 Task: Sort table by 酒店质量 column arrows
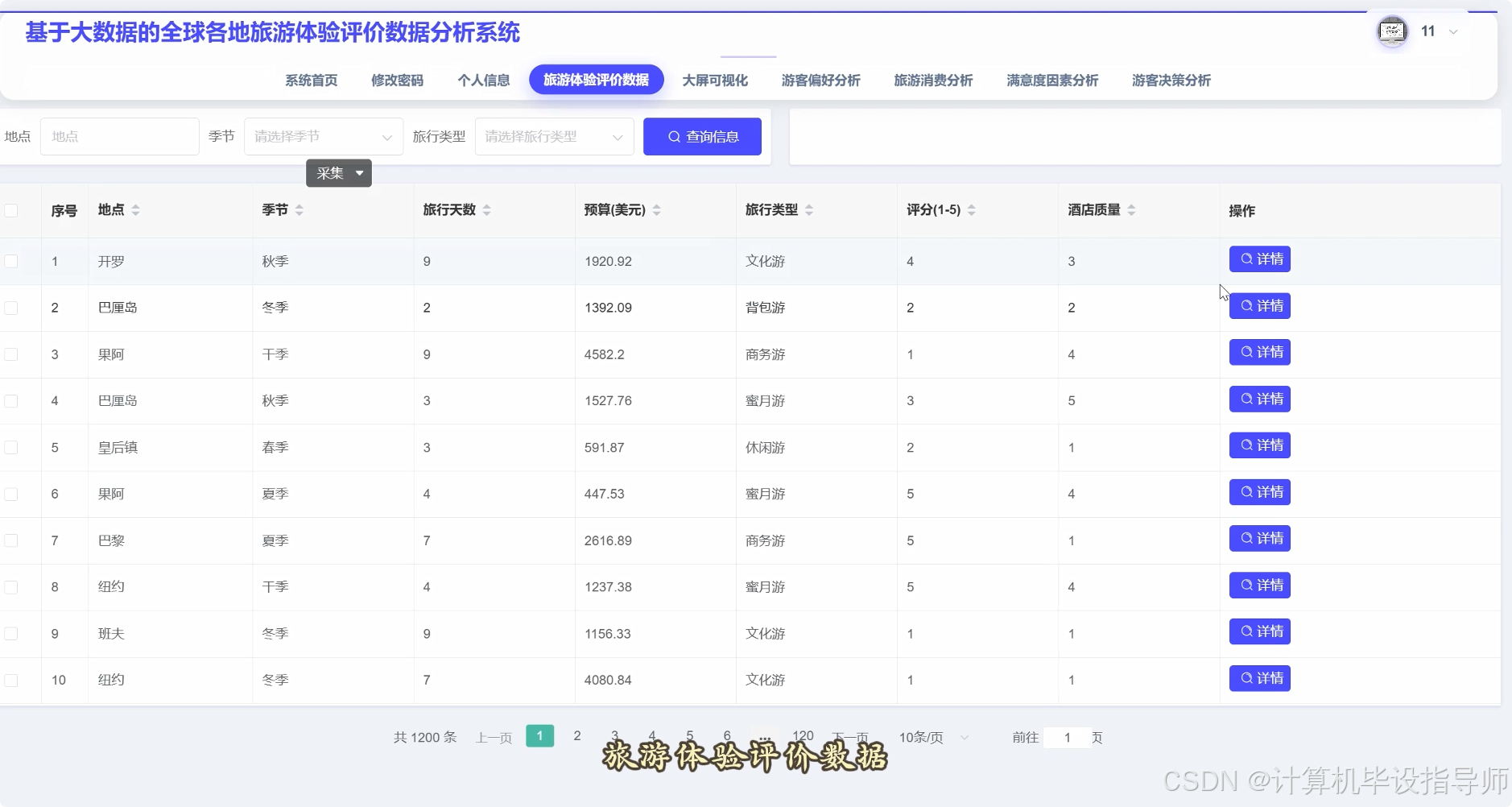pyautogui.click(x=1131, y=210)
